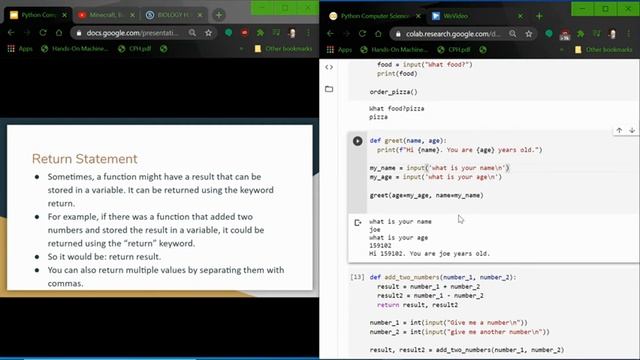640x360 pixels.
Task: Bookmark the Colab page with the star
Action: click(x=529, y=34)
